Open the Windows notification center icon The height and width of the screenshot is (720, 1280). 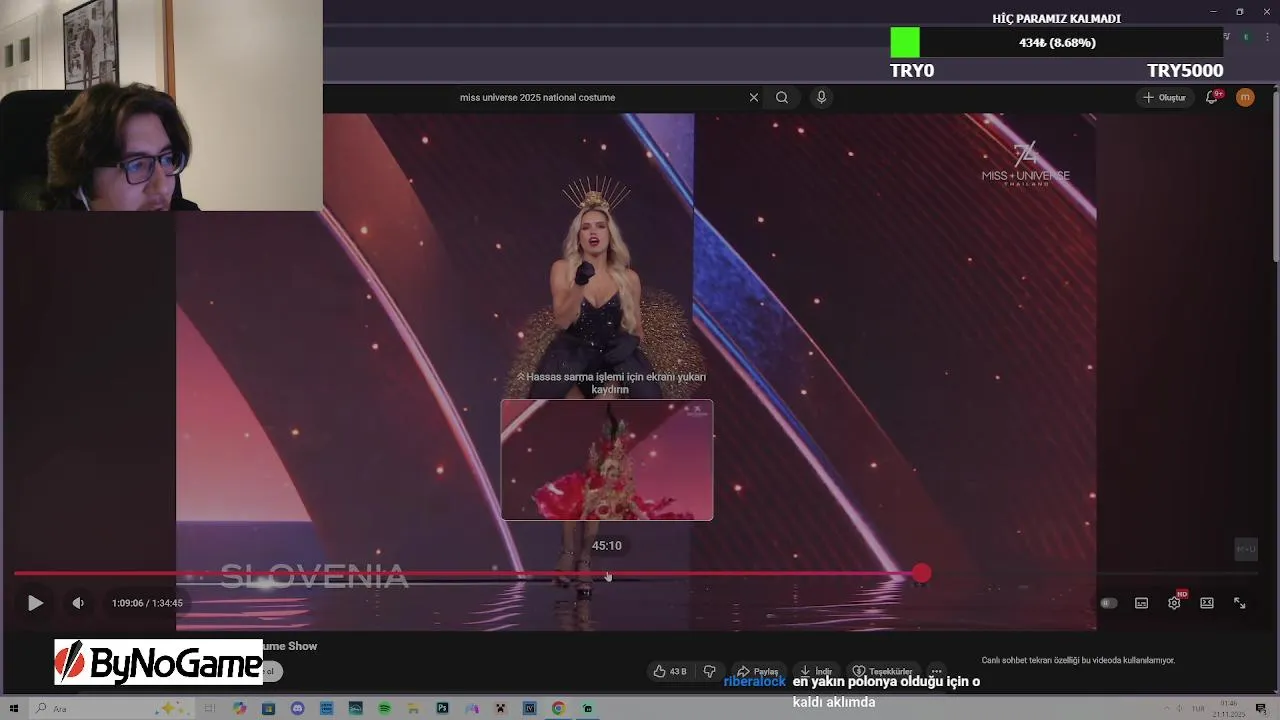1261,708
